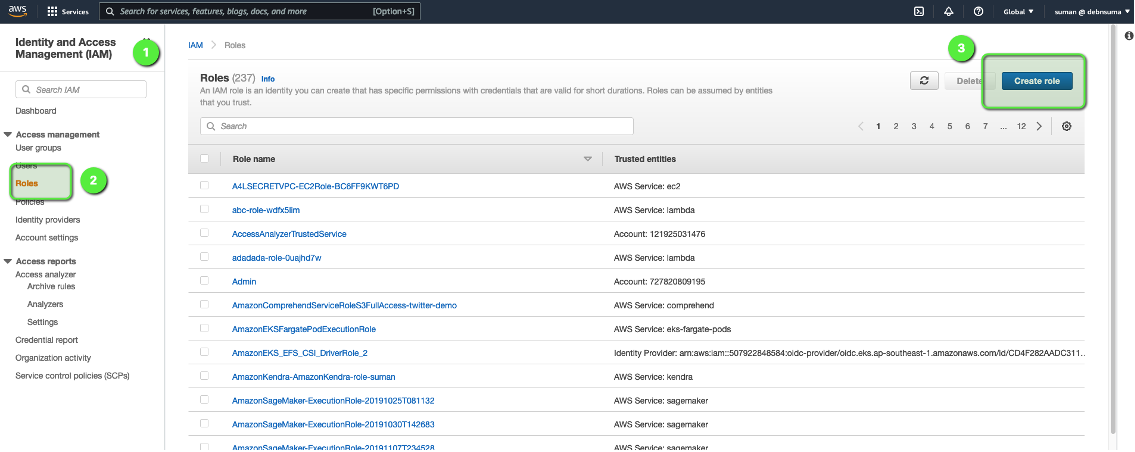
Task: Open the help question mark menu
Action: coord(979,12)
